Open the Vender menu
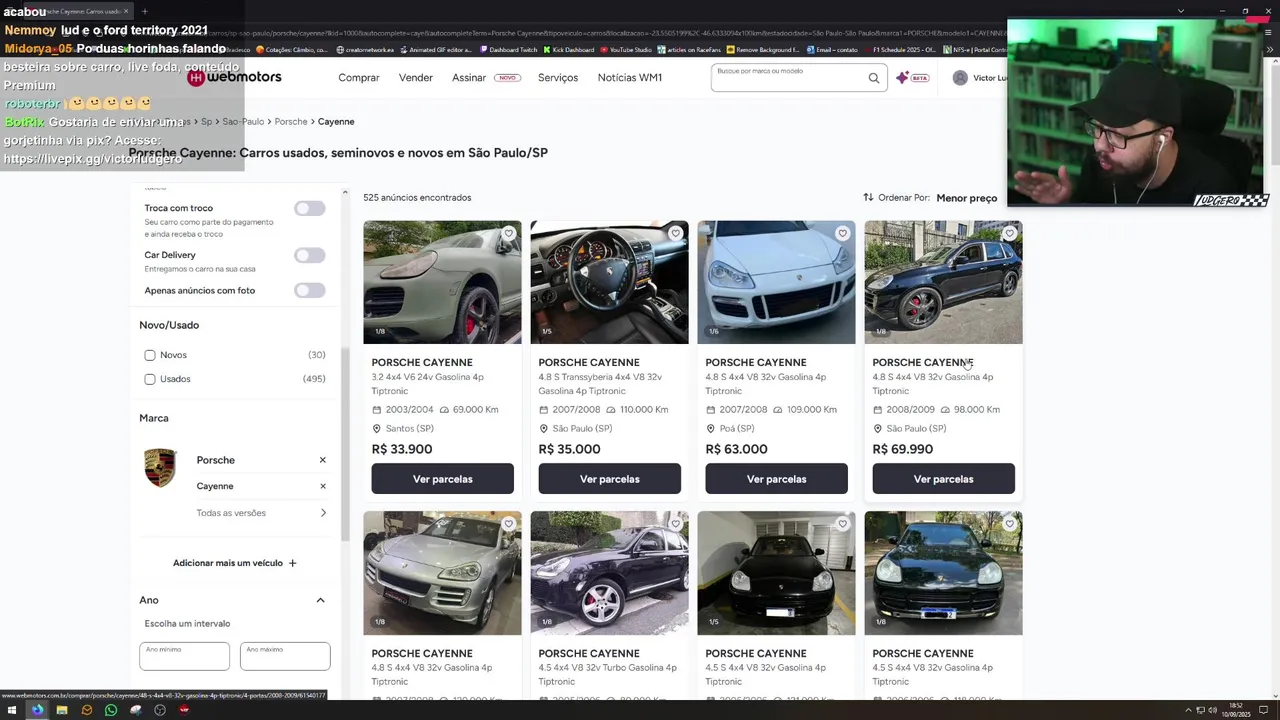This screenshot has height=720, width=1280. pyautogui.click(x=416, y=78)
